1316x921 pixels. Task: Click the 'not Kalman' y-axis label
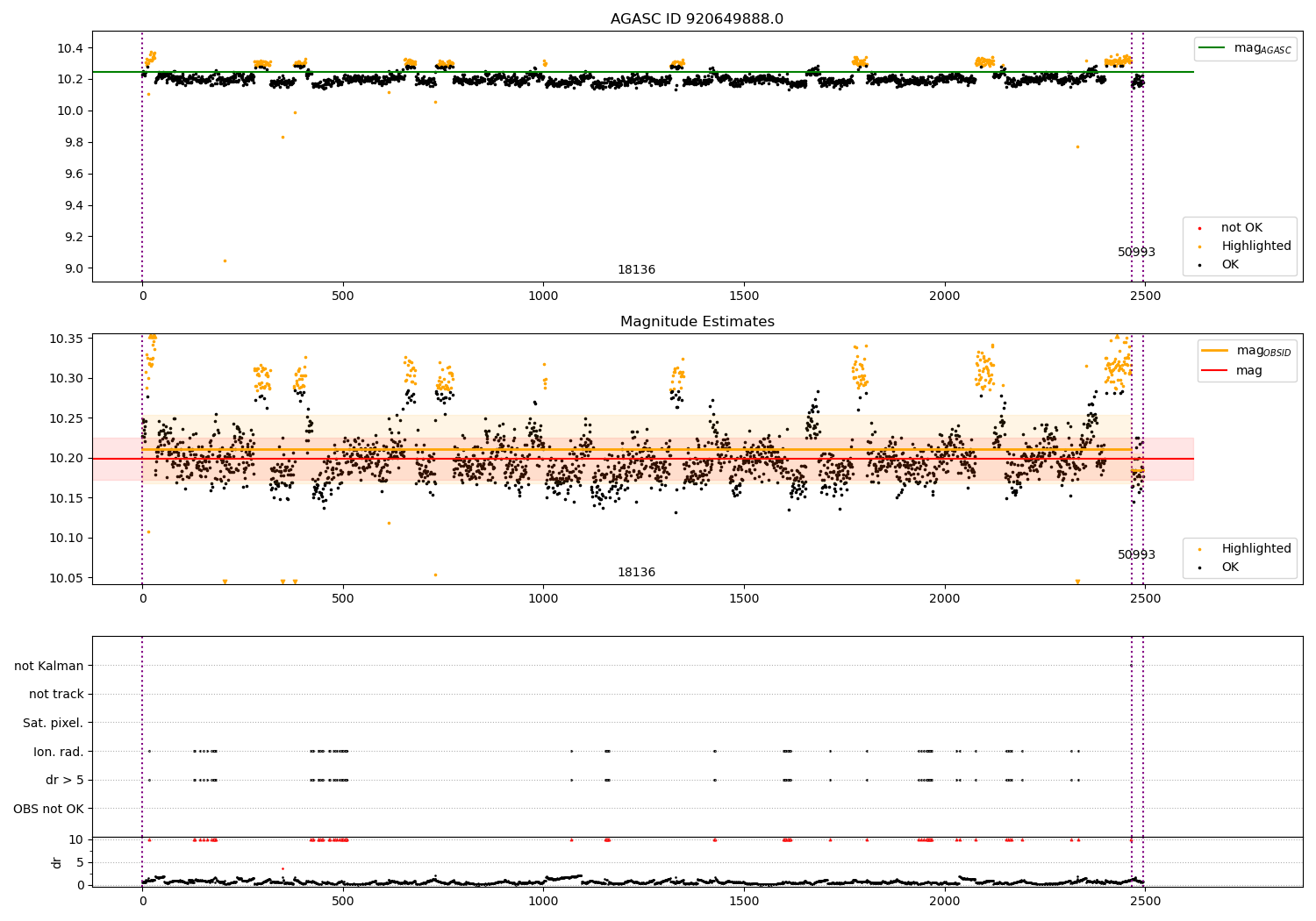point(49,667)
